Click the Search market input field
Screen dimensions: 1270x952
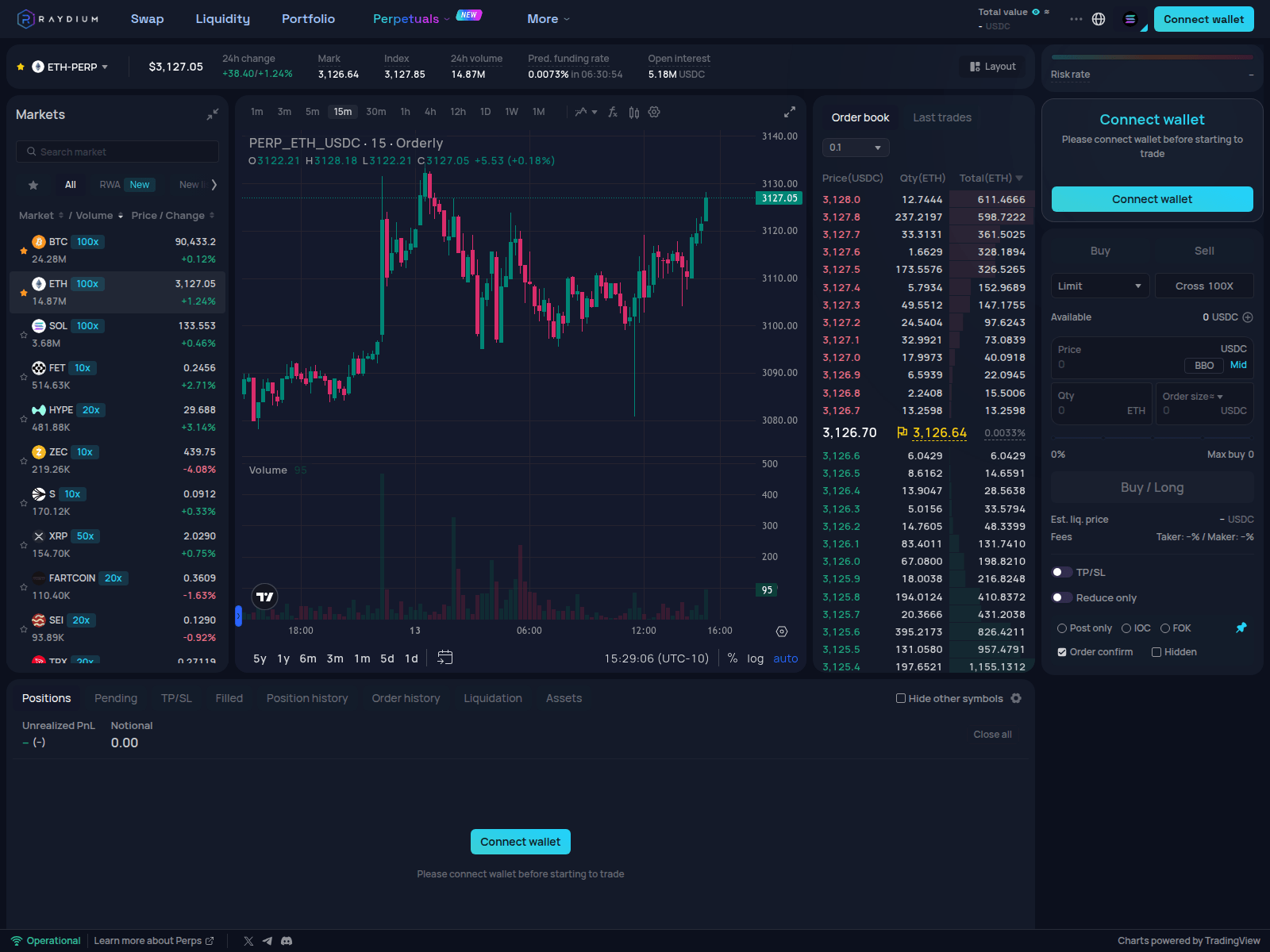click(117, 152)
